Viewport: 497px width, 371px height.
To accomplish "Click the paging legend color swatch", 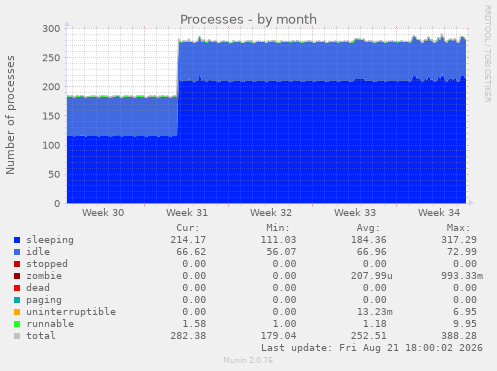I will click(x=17, y=300).
